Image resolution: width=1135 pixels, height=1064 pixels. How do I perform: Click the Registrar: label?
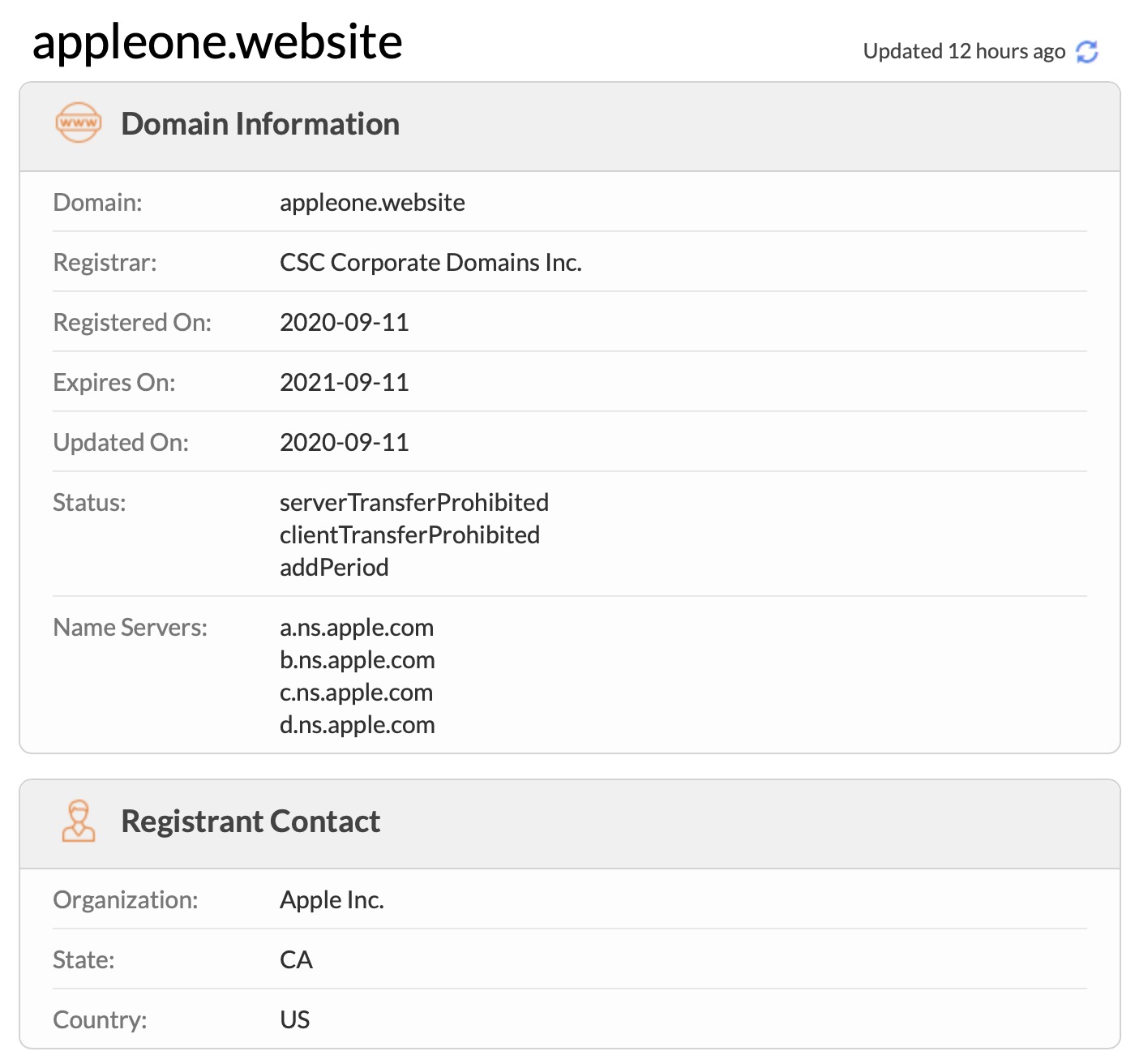(105, 262)
